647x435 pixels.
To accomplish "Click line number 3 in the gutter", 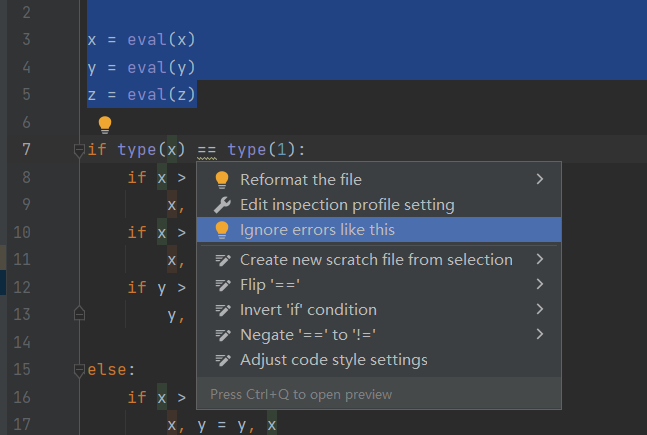I will click(x=26, y=40).
